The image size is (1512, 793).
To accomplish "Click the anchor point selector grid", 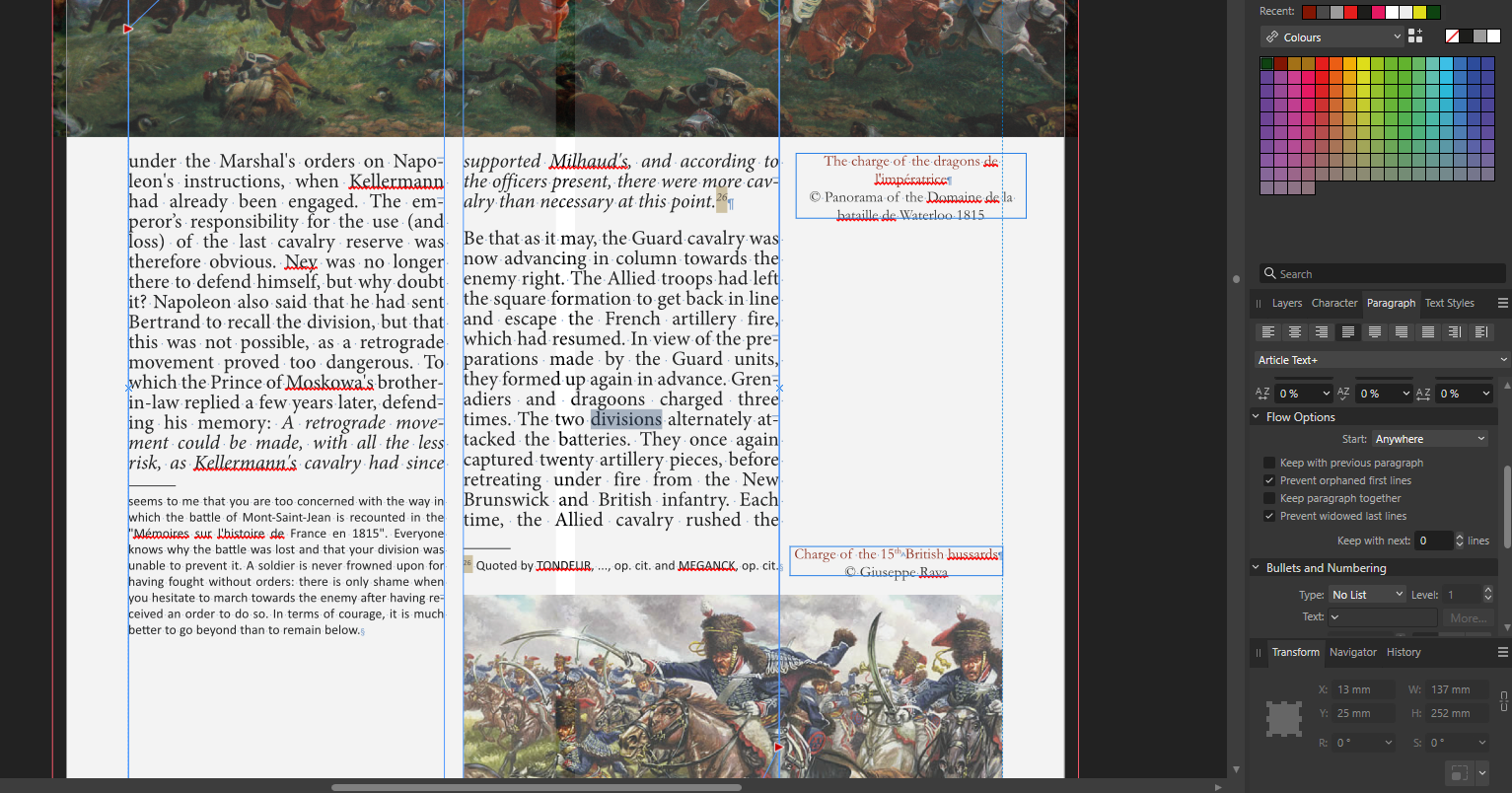I will pyautogui.click(x=1283, y=719).
